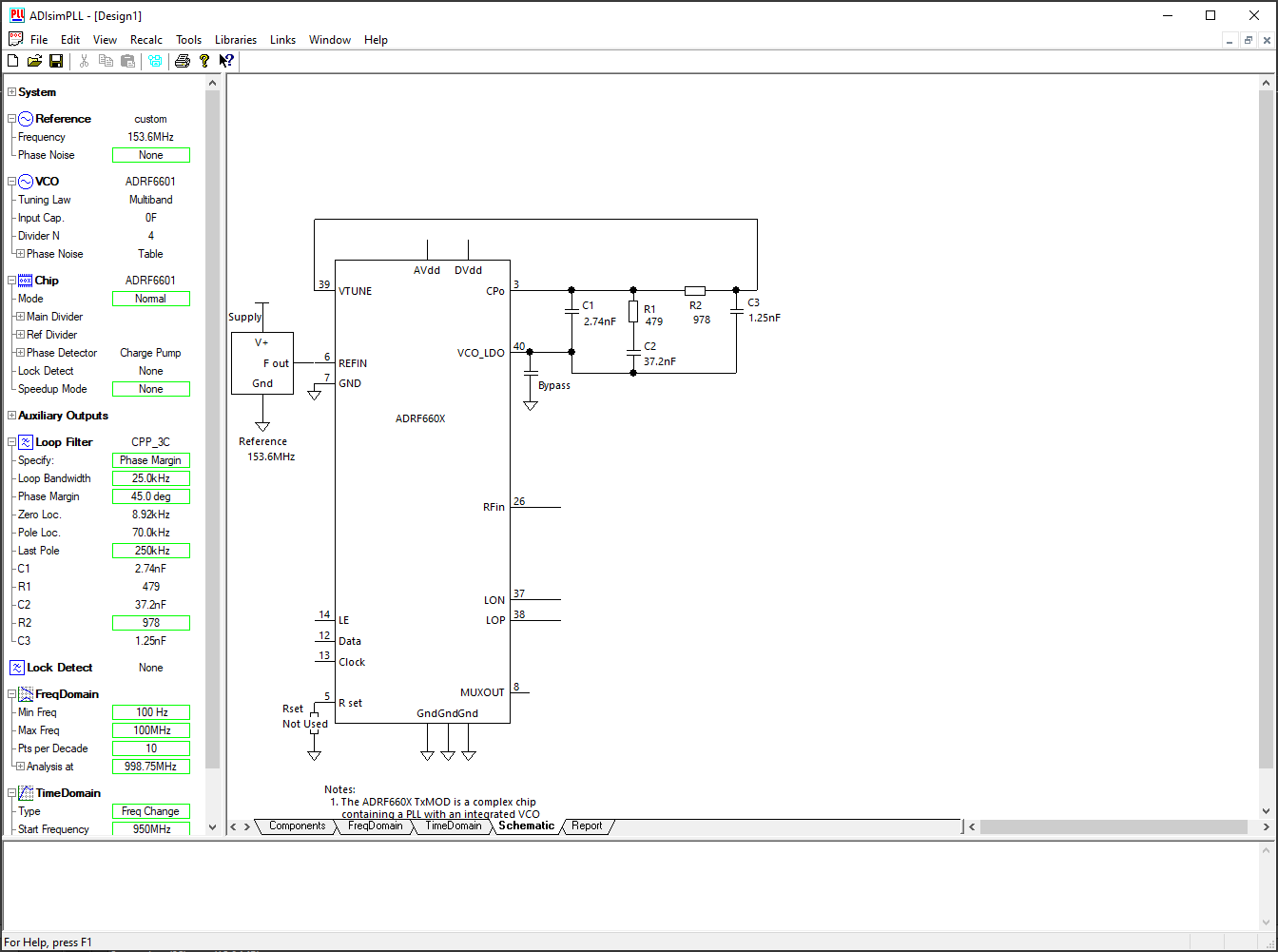This screenshot has width=1278, height=952.
Task: Open the Tools menu
Action: click(x=188, y=40)
